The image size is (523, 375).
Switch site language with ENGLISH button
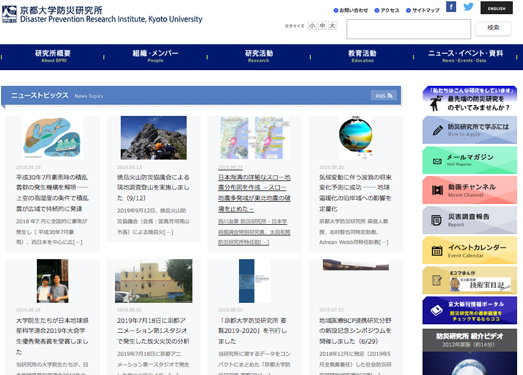[x=496, y=8]
